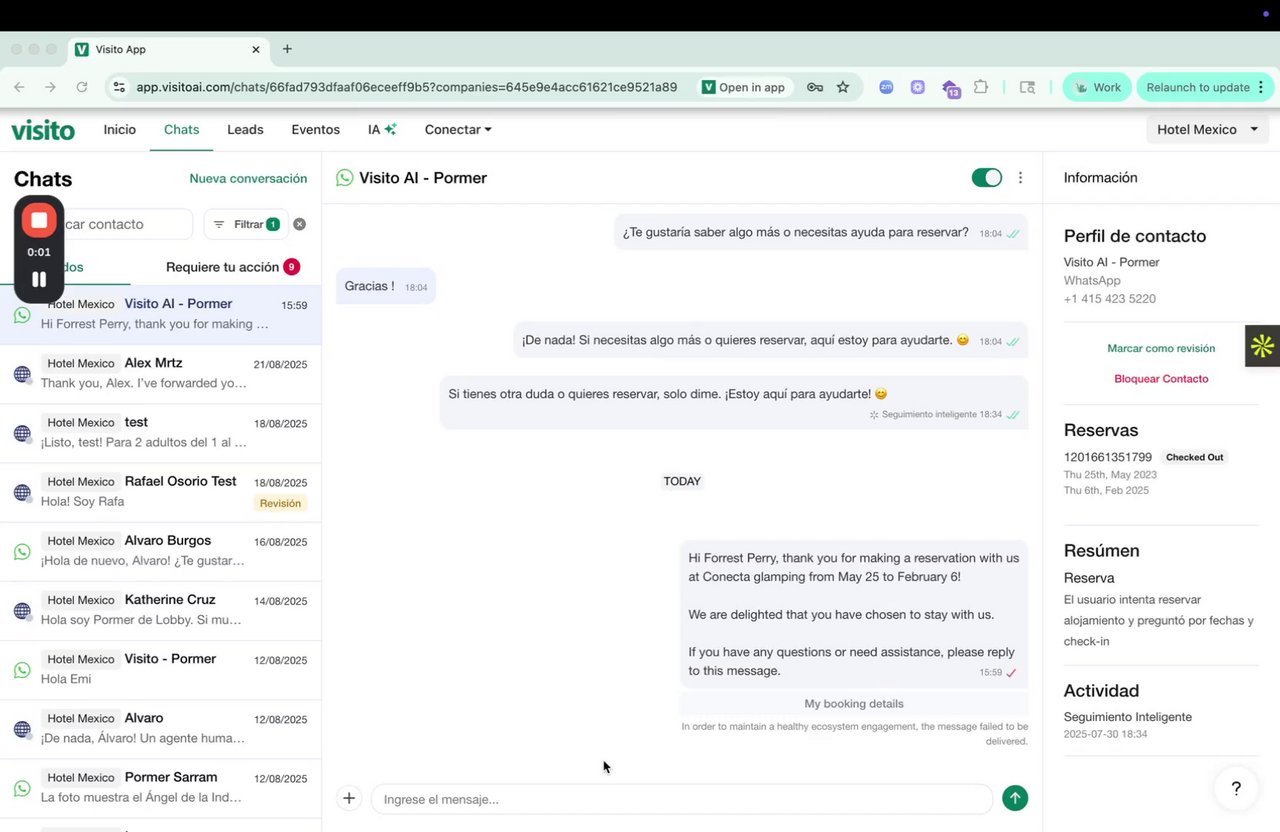Open the Work profile button

pos(1097,87)
